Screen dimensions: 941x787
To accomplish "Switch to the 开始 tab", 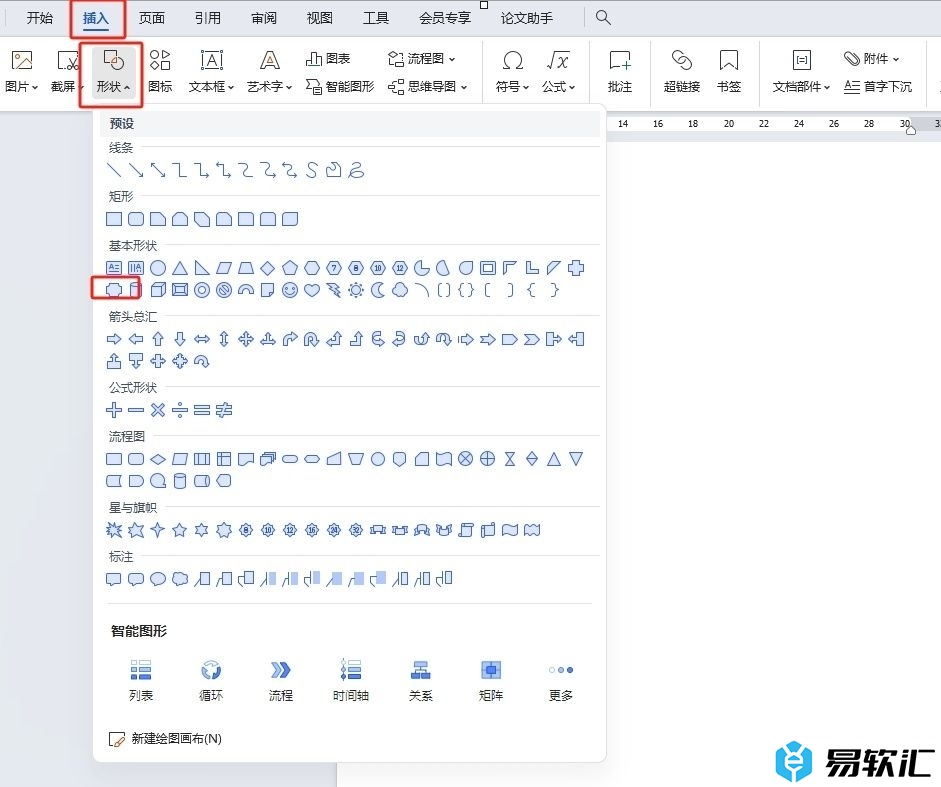I will click(40, 18).
